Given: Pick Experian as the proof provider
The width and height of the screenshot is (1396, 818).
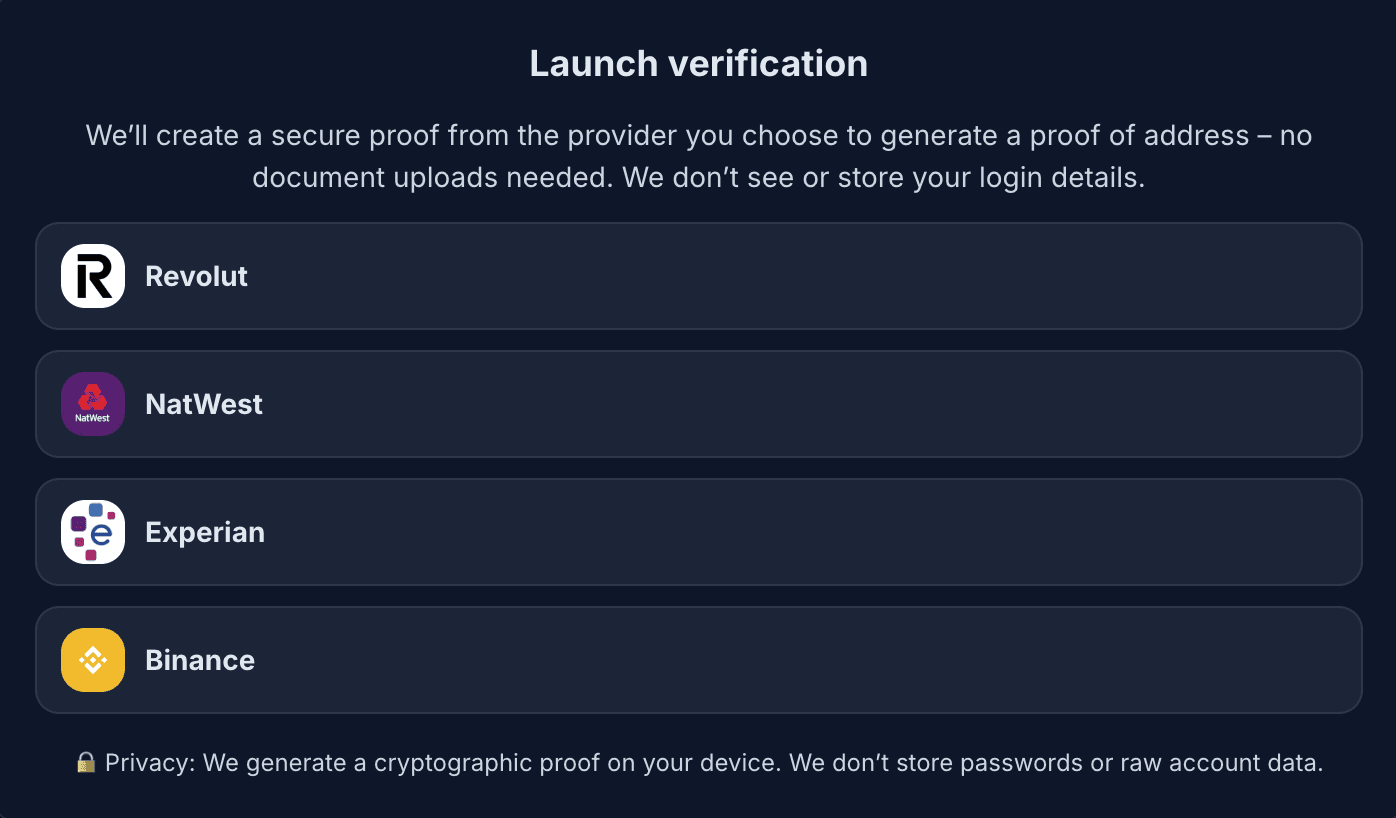Looking at the screenshot, I should pos(698,532).
